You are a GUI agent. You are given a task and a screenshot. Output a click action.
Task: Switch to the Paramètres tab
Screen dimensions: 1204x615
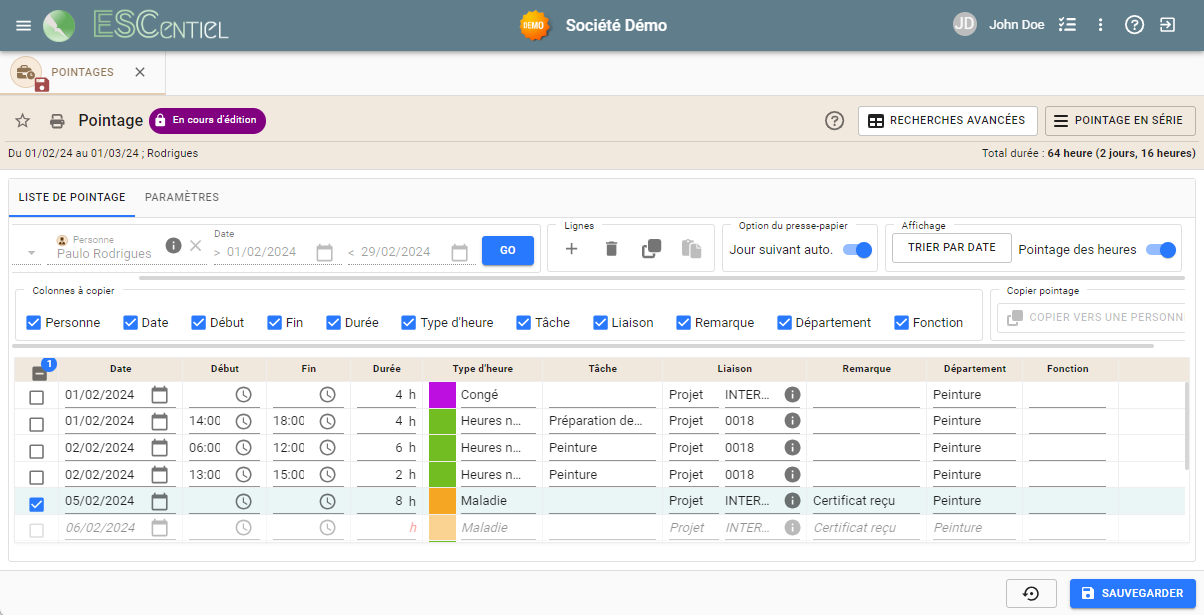click(x=181, y=197)
